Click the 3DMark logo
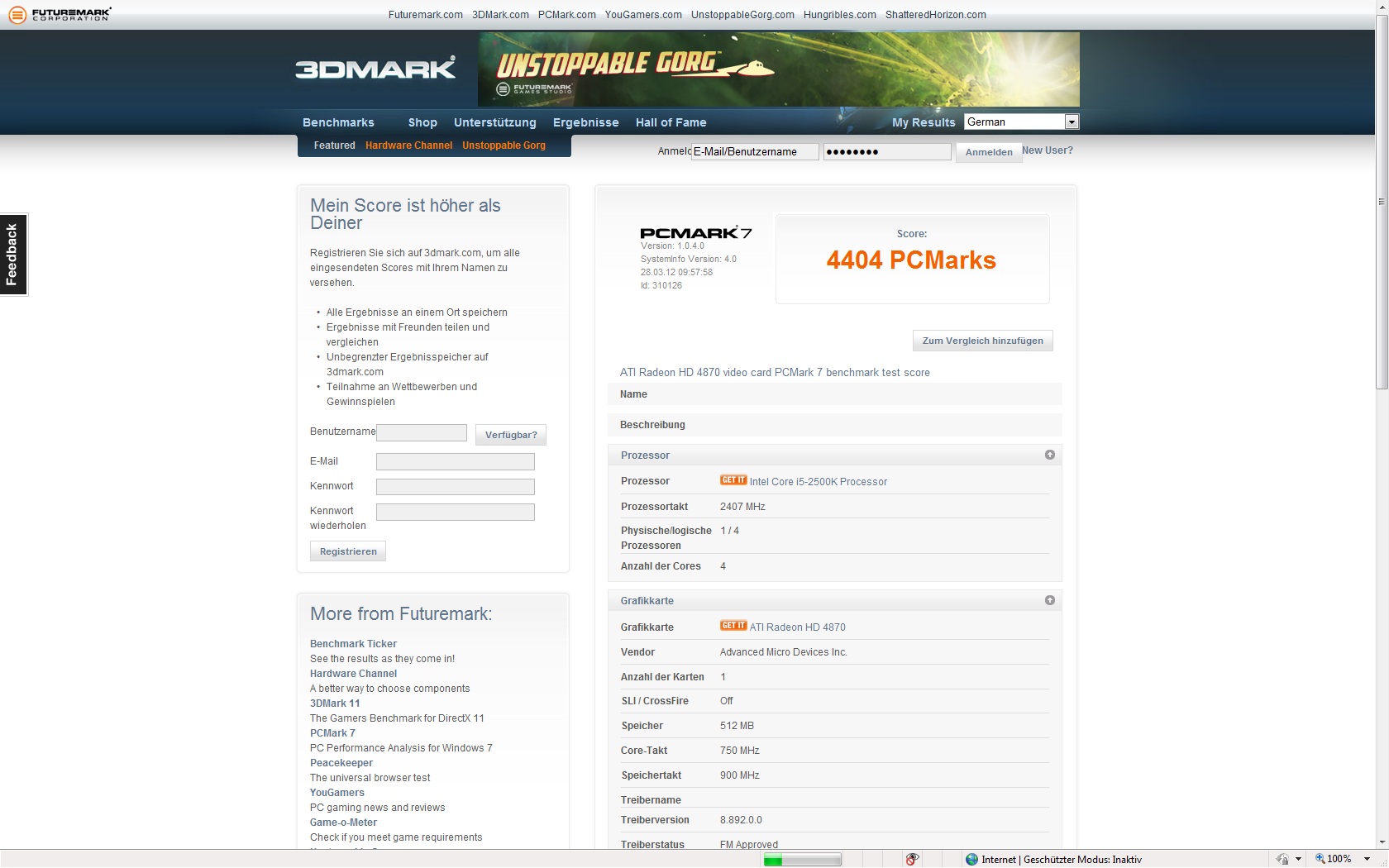 pyautogui.click(x=375, y=68)
